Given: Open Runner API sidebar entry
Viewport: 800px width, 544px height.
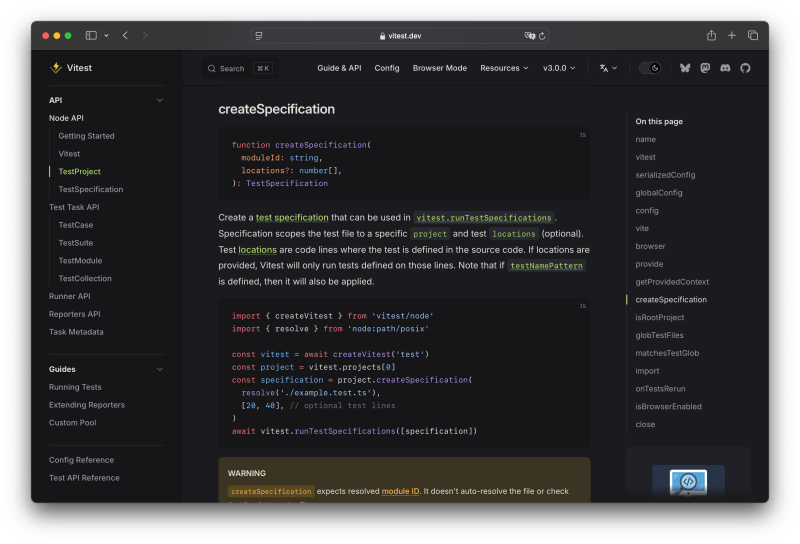Looking at the screenshot, I should [69, 296].
